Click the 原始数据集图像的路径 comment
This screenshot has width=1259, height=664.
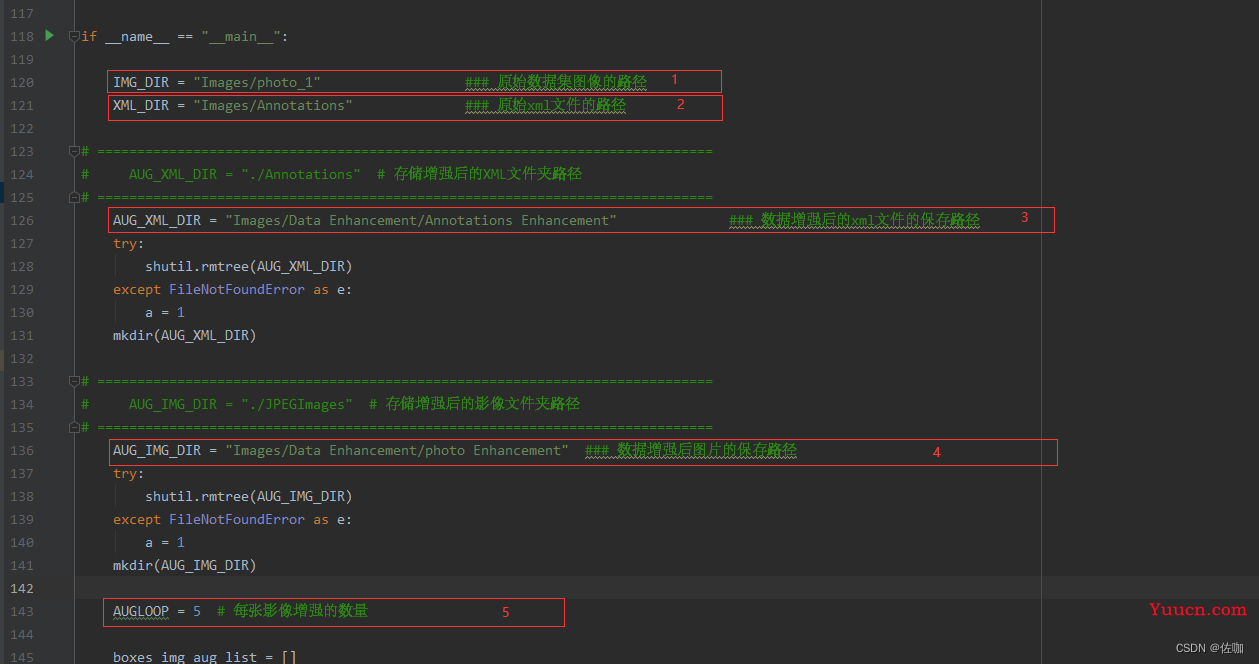click(x=556, y=82)
